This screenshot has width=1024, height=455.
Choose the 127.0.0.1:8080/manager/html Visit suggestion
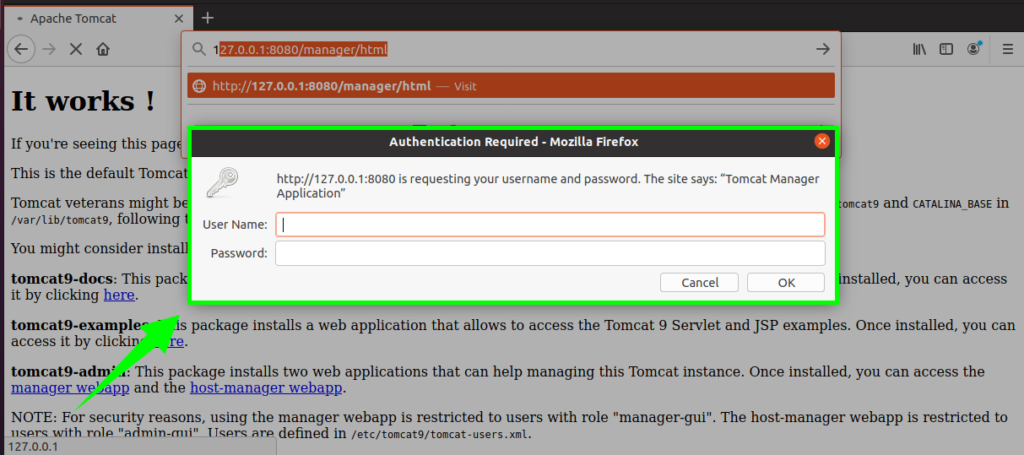pos(511,86)
